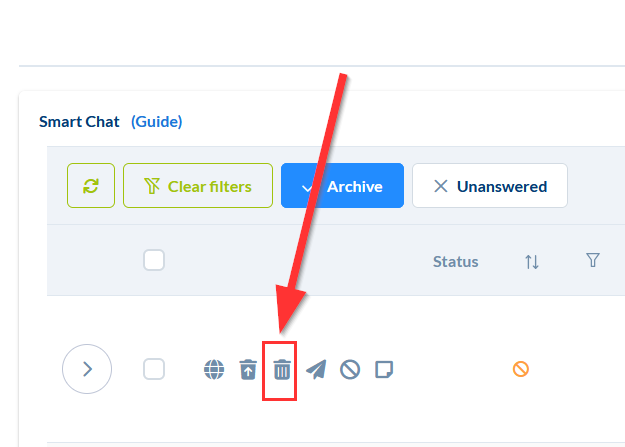625x447 pixels.
Task: Click the green refresh icon button
Action: [91, 186]
